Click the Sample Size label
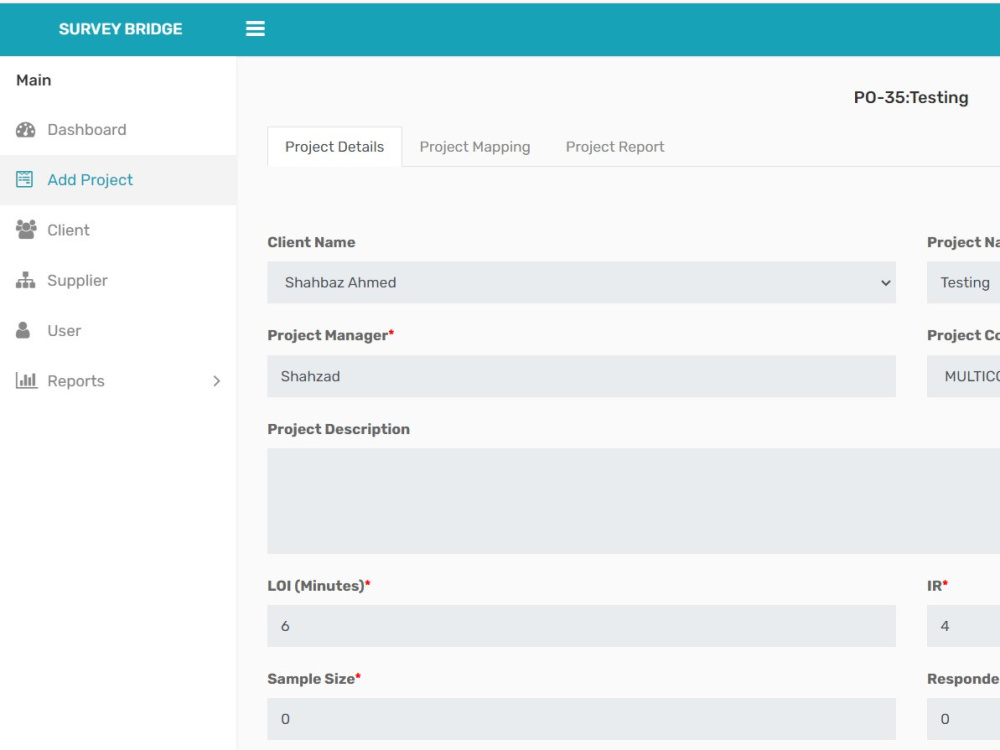This screenshot has width=1000, height=750. pyautogui.click(x=314, y=679)
